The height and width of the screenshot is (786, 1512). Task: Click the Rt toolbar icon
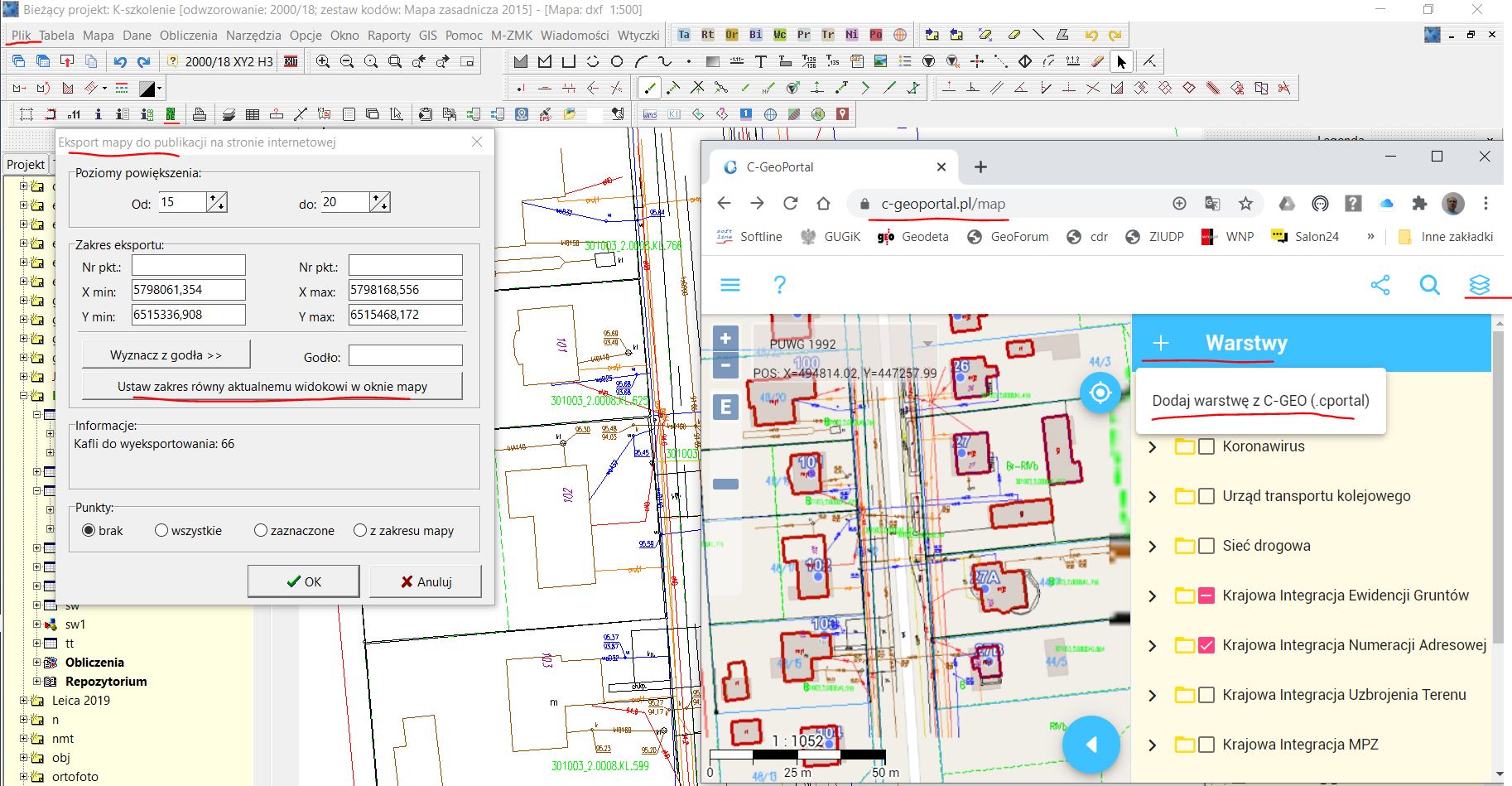tap(708, 35)
